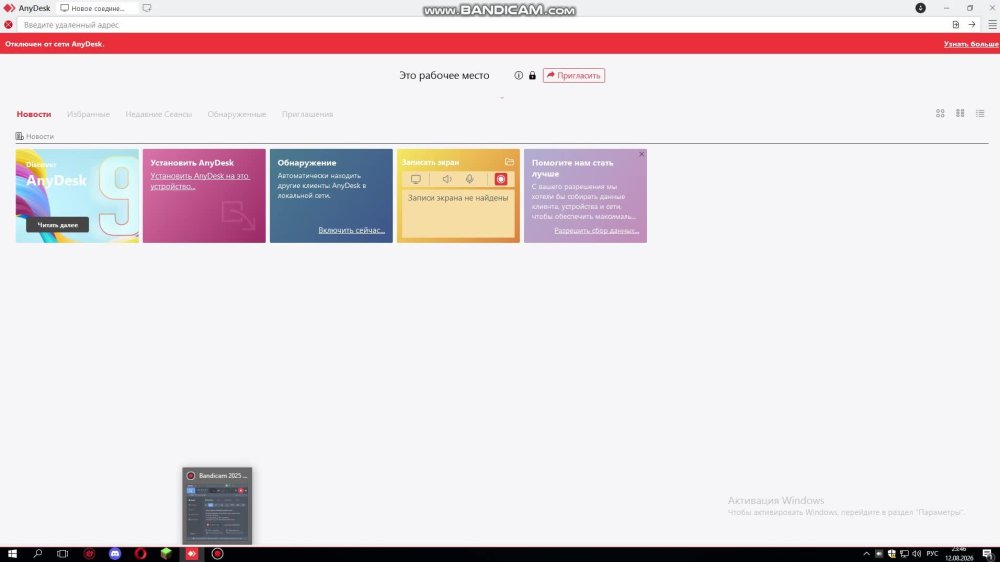The height and width of the screenshot is (562, 1000).
Task: Click the 'Новое соедине...' session tab
Action: [x=97, y=8]
